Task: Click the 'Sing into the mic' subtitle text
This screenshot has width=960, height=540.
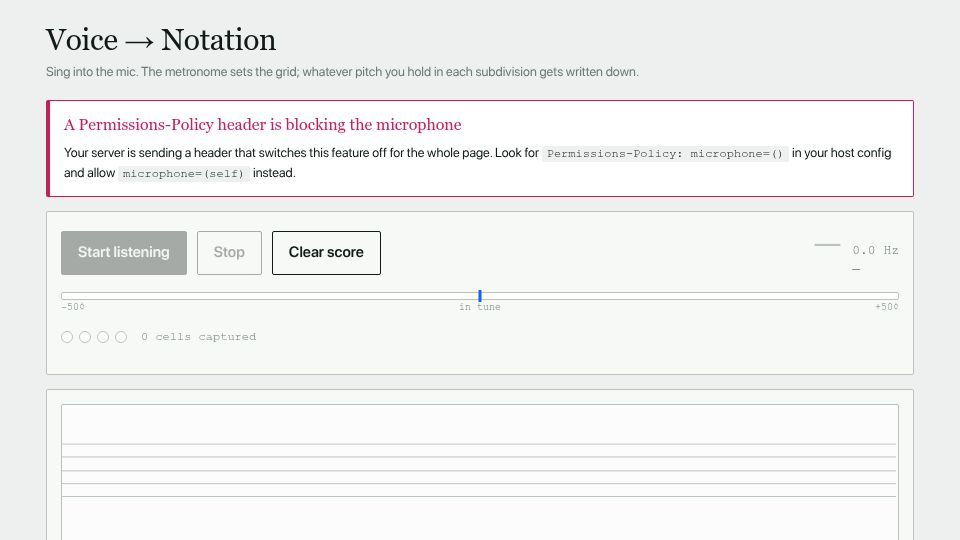Action: [342, 72]
